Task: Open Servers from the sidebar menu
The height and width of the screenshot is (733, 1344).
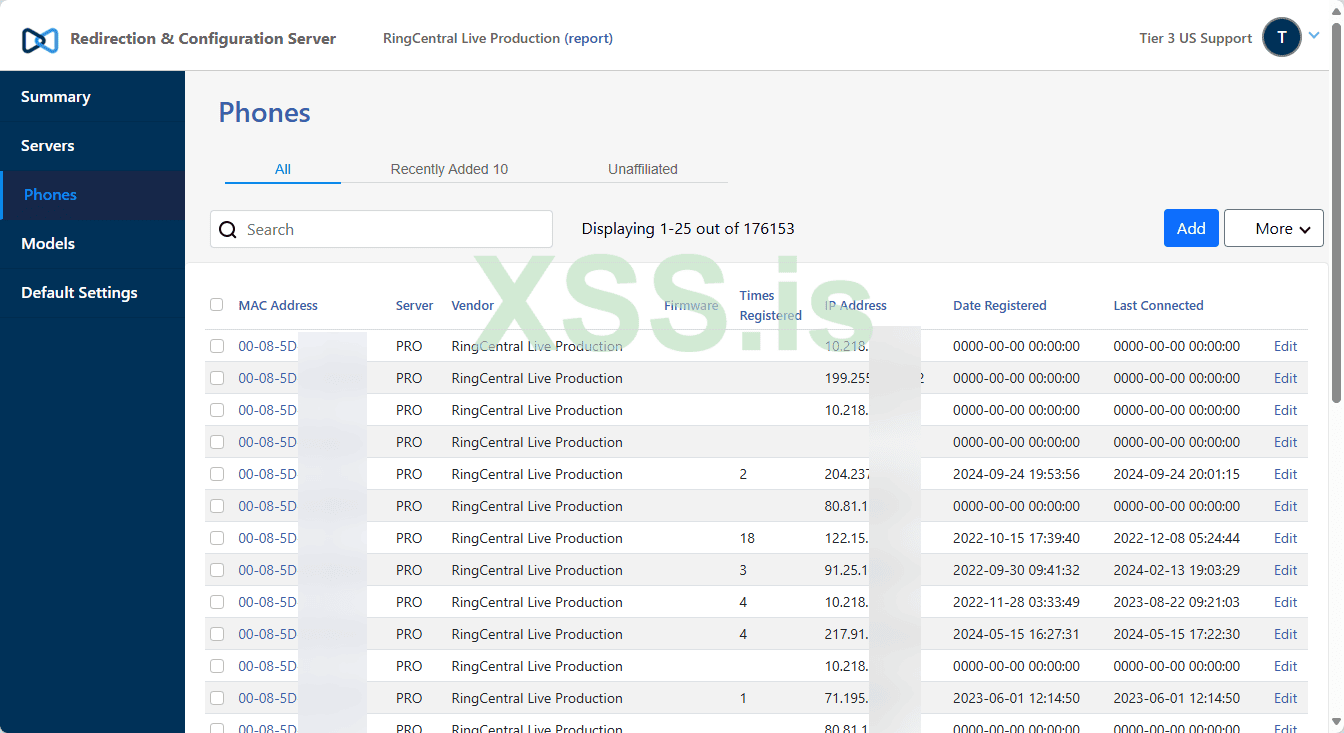Action: (x=48, y=146)
